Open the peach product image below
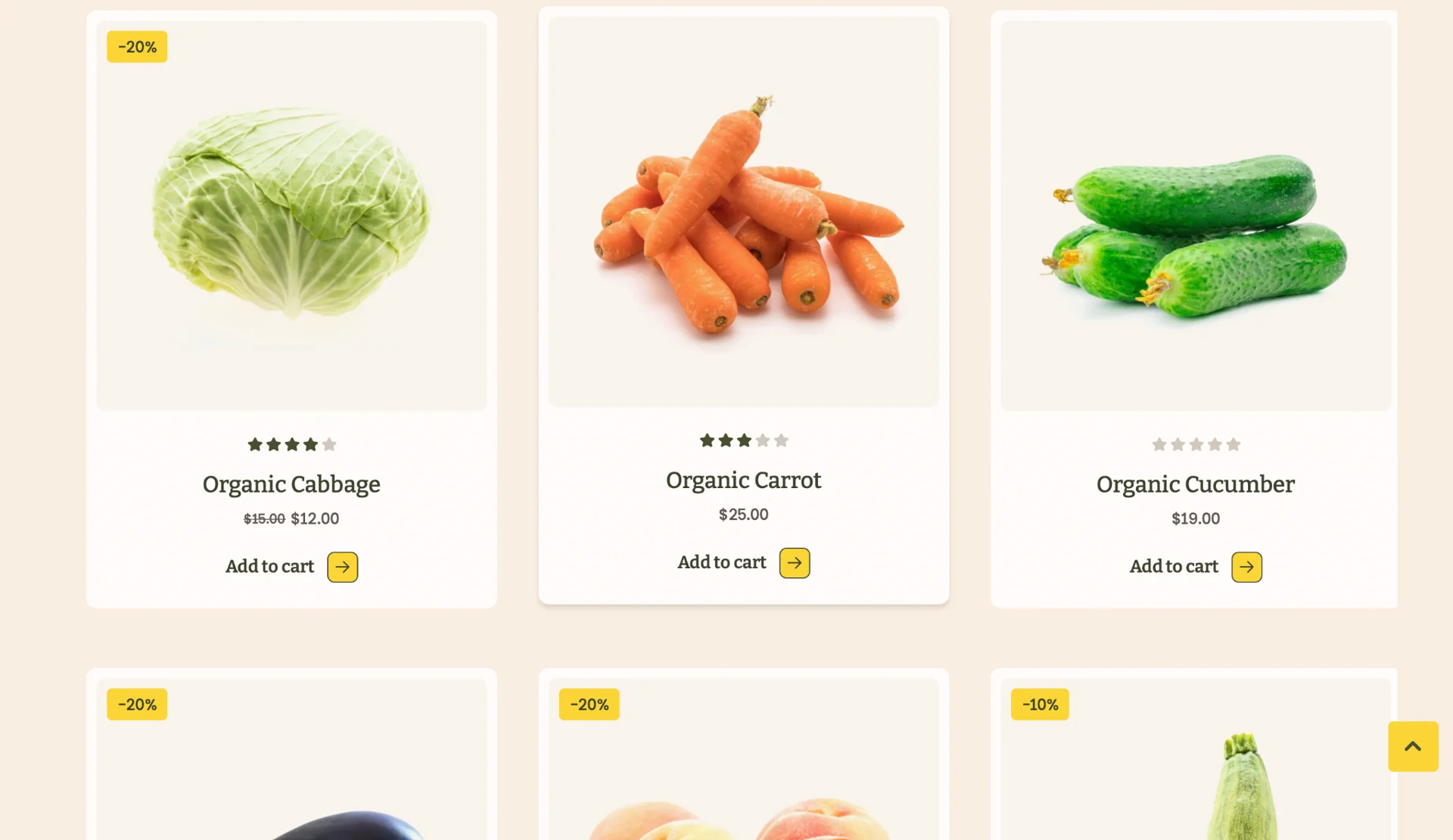The height and width of the screenshot is (840, 1453). 744,759
